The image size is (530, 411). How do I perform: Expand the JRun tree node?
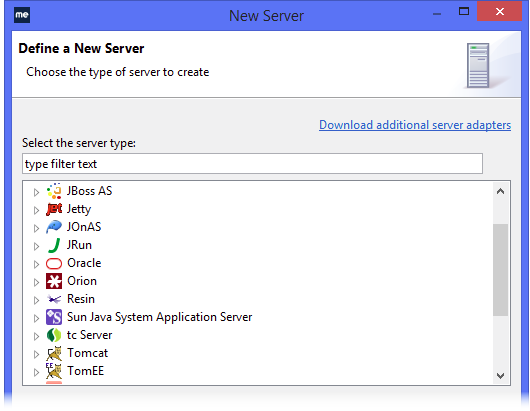pyautogui.click(x=36, y=246)
